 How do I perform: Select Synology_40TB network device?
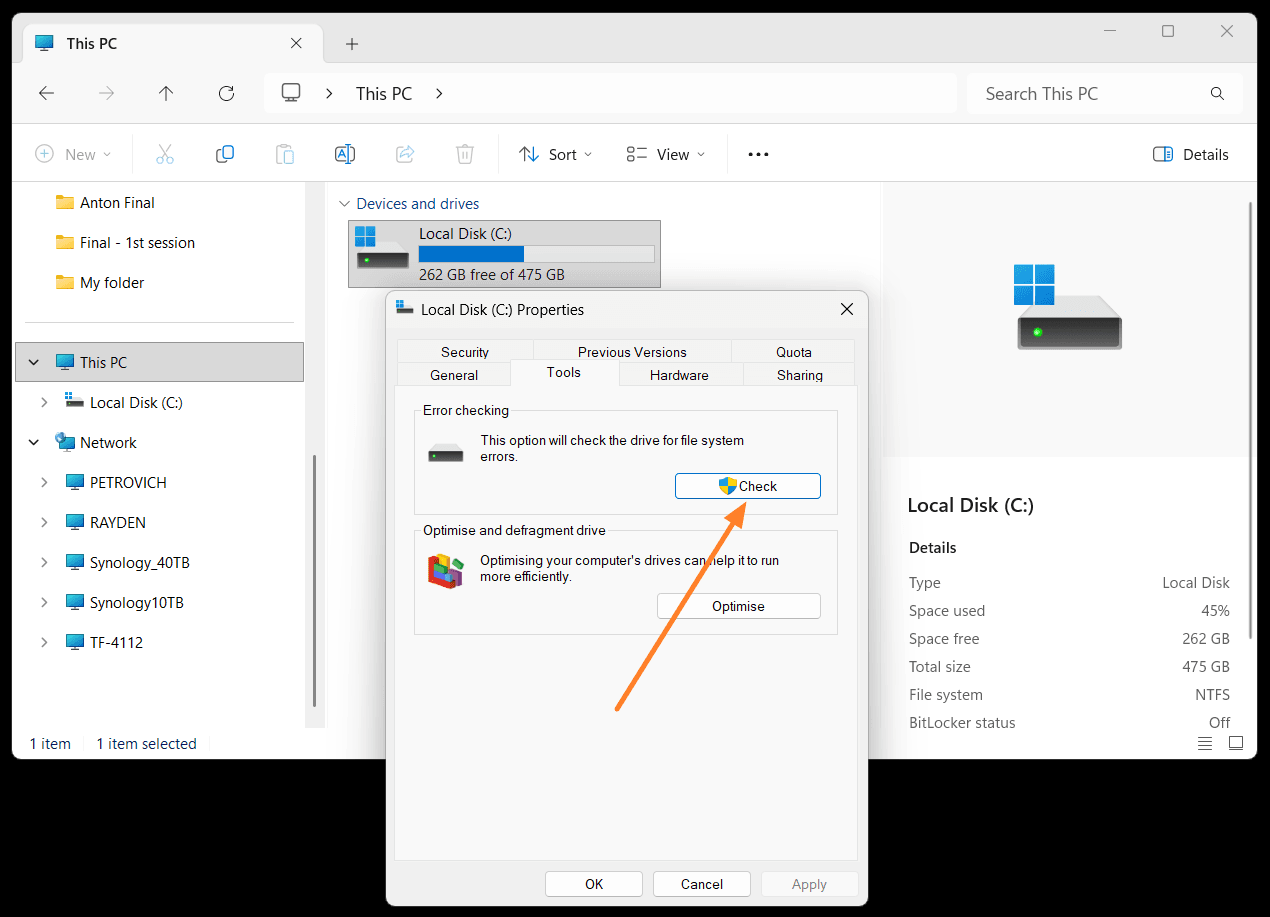pos(139,562)
